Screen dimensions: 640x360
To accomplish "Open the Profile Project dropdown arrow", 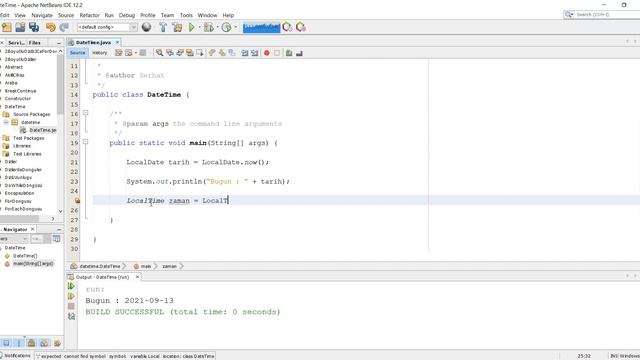I will coord(236,27).
